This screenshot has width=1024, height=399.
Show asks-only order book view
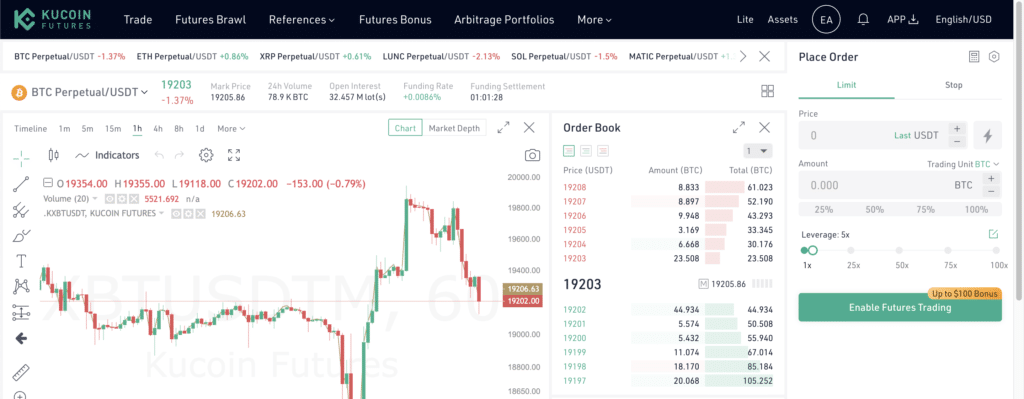tap(603, 151)
